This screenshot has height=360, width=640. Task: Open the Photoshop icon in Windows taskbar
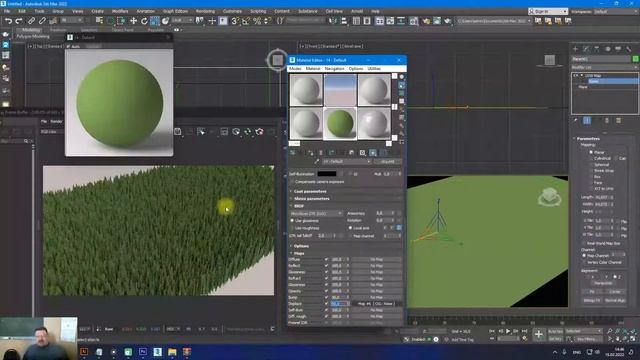click(x=143, y=352)
